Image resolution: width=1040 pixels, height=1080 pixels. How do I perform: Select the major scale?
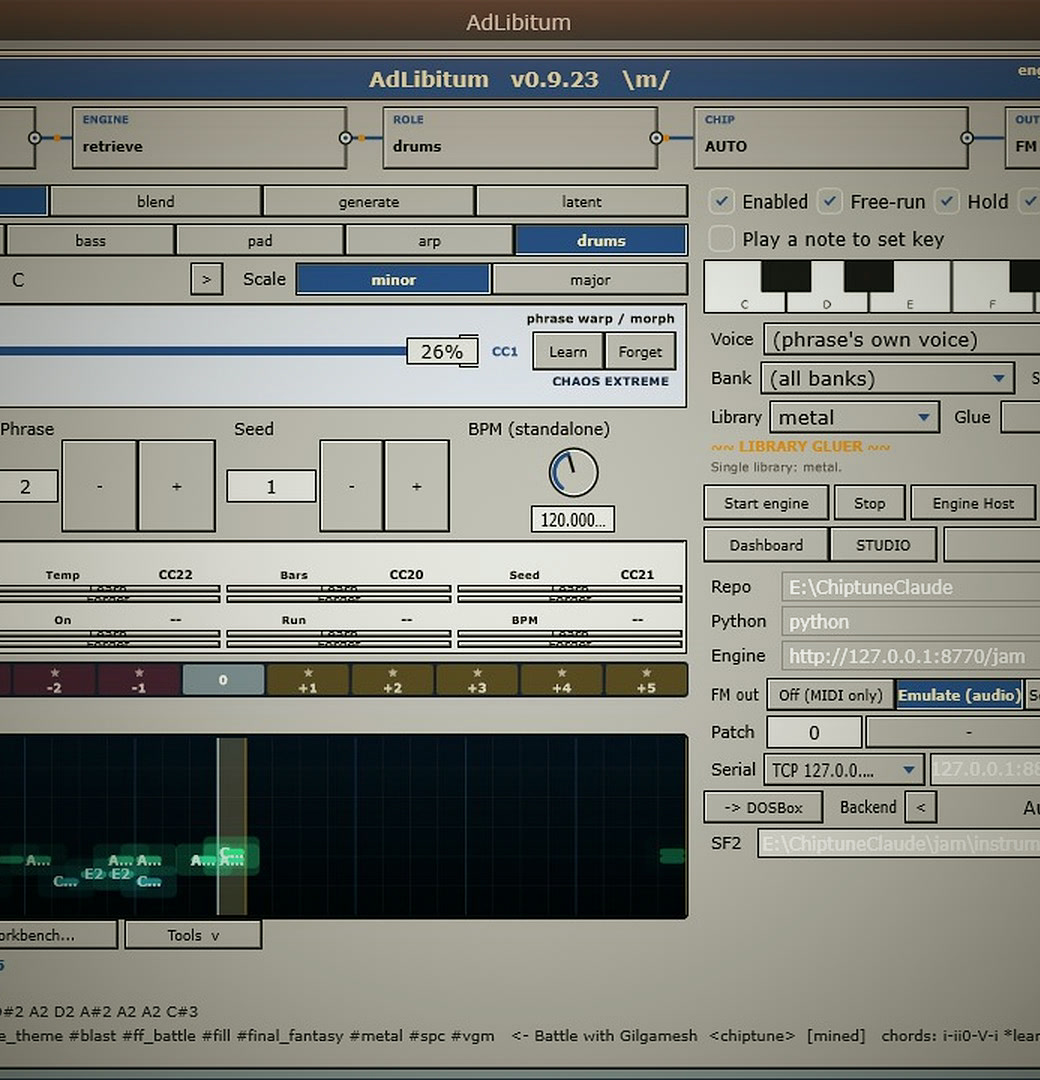(x=590, y=280)
